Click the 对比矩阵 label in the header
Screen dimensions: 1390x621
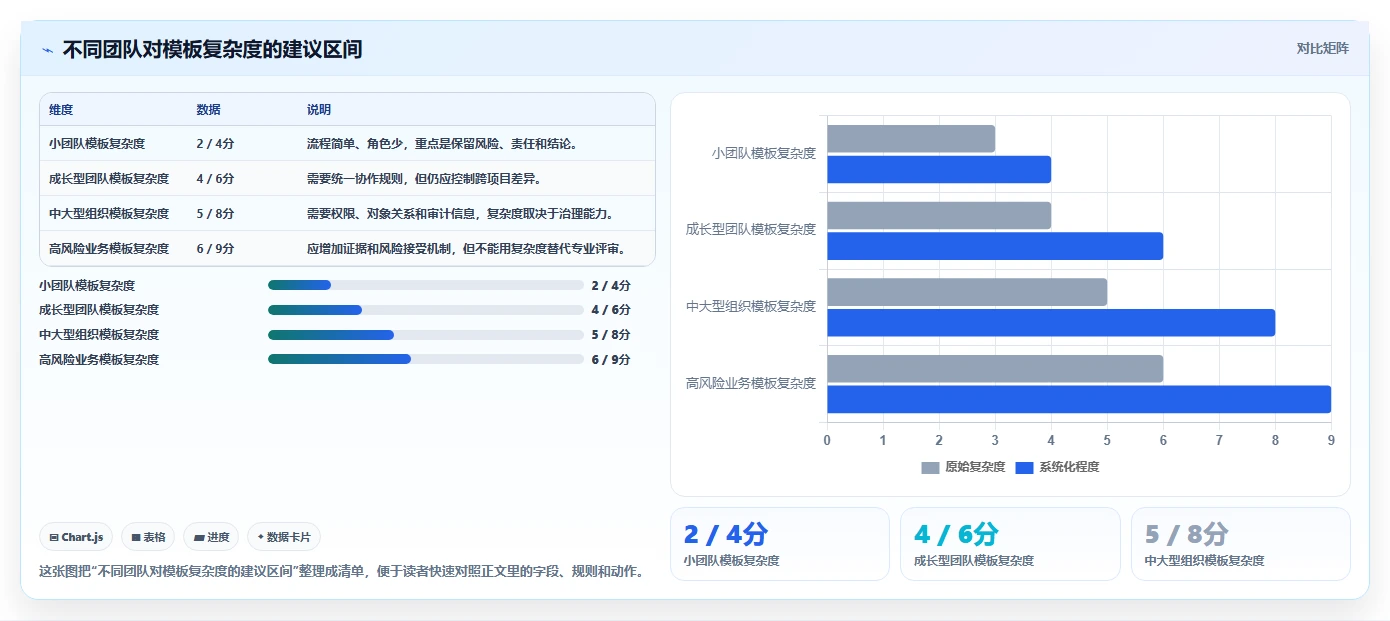[x=1322, y=48]
